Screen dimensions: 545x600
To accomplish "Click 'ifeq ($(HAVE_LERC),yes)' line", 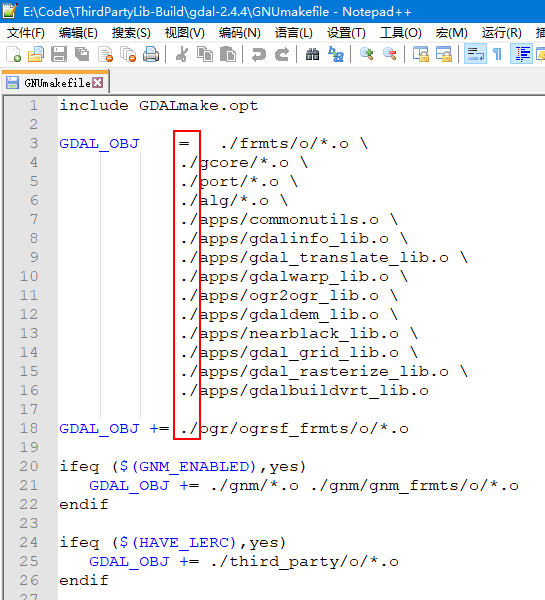I will pos(173,543).
